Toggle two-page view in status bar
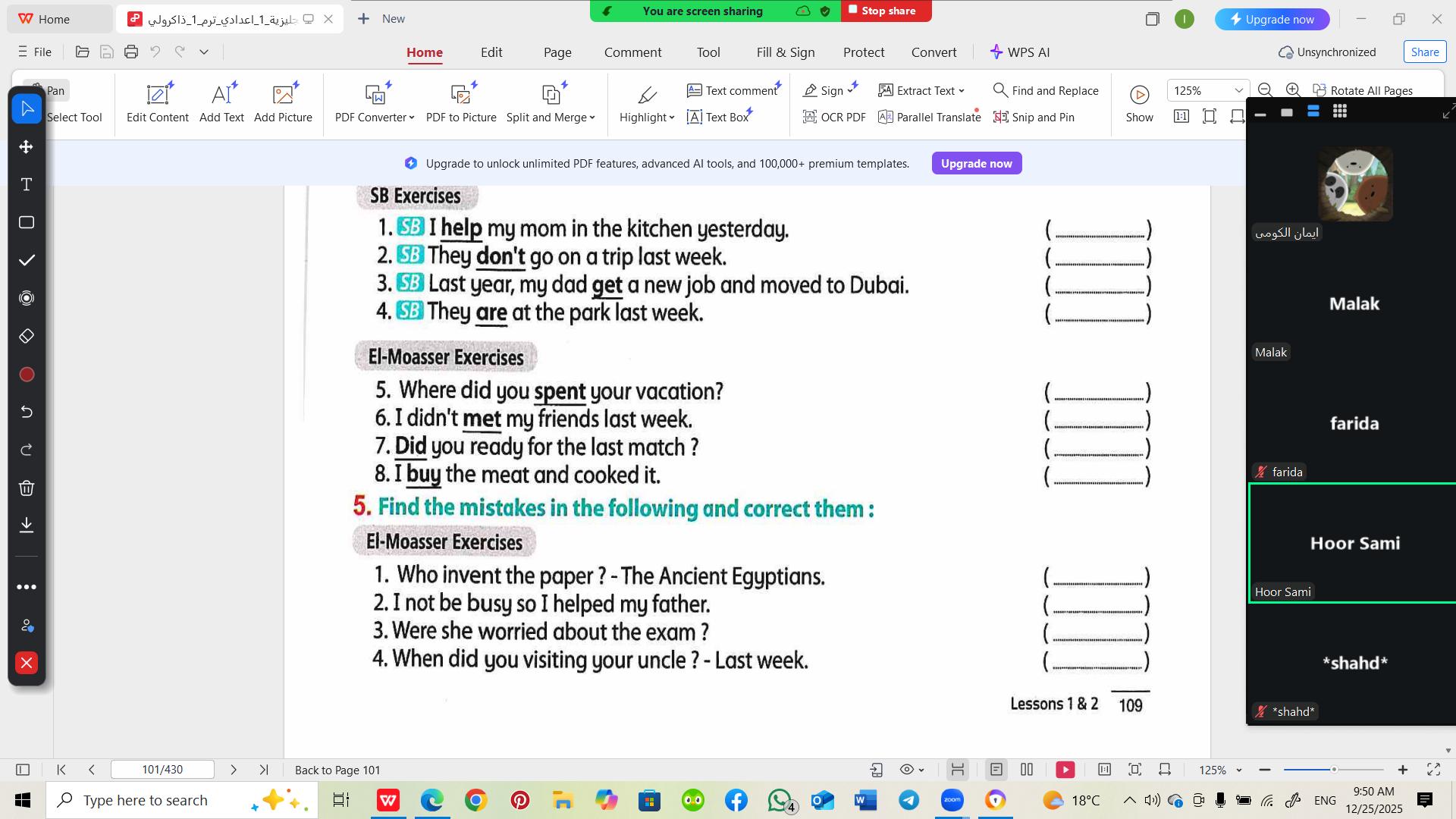Viewport: 1456px width, 819px height. point(1027,770)
